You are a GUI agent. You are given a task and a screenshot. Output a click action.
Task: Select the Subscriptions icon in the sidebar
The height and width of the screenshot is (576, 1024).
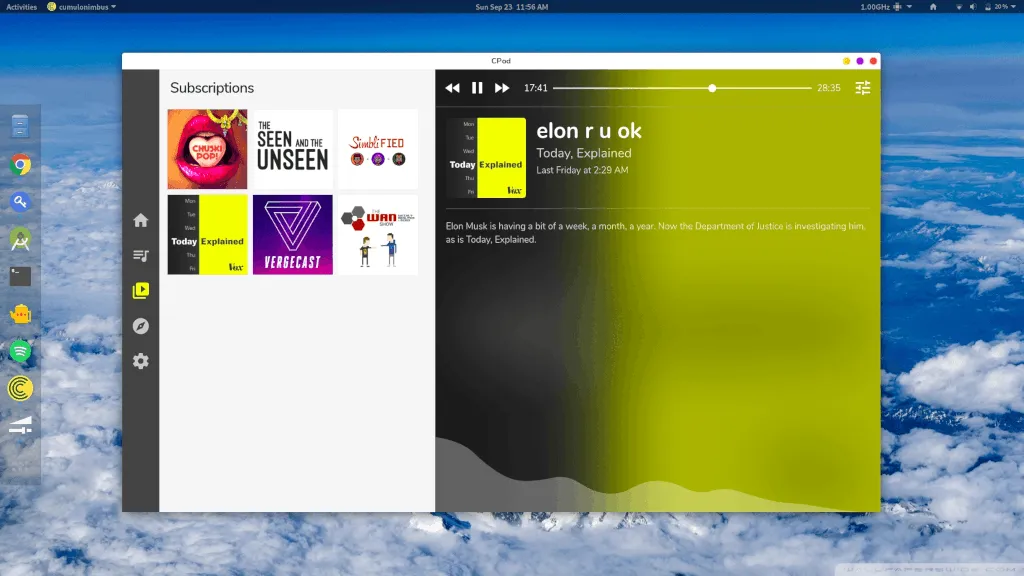[141, 291]
